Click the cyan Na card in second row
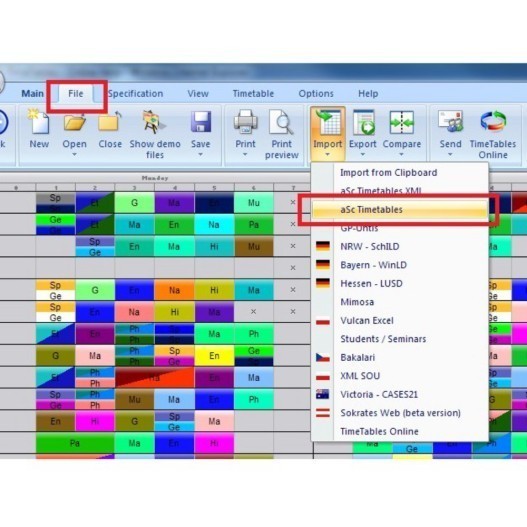 [x=214, y=225]
